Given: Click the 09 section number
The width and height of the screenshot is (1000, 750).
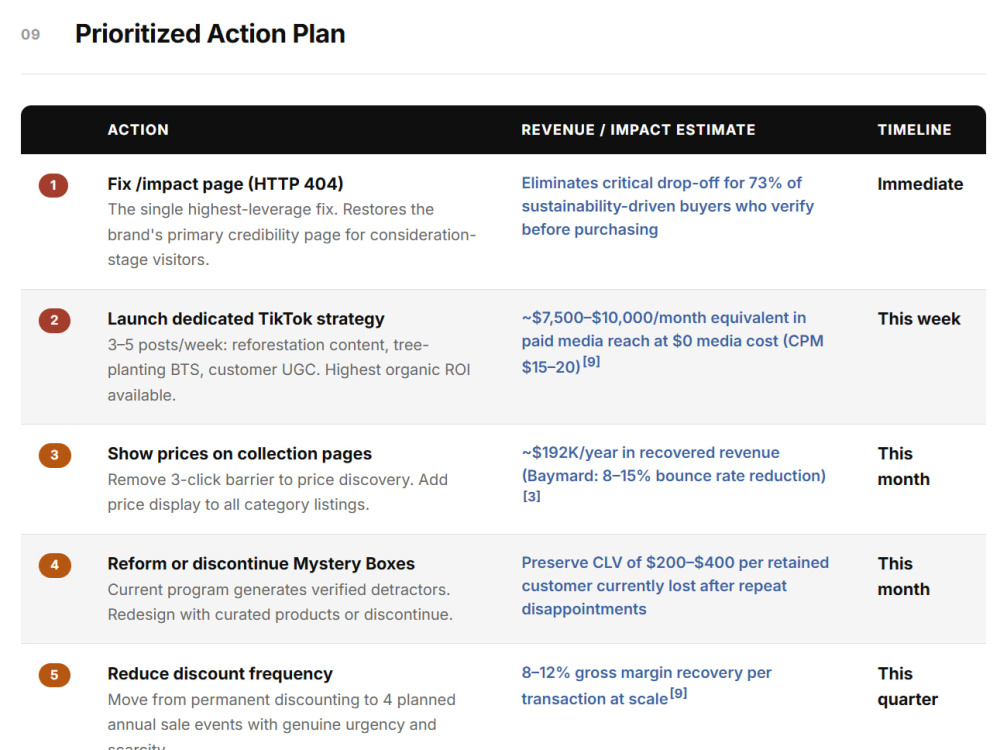Looking at the screenshot, I should point(30,34).
